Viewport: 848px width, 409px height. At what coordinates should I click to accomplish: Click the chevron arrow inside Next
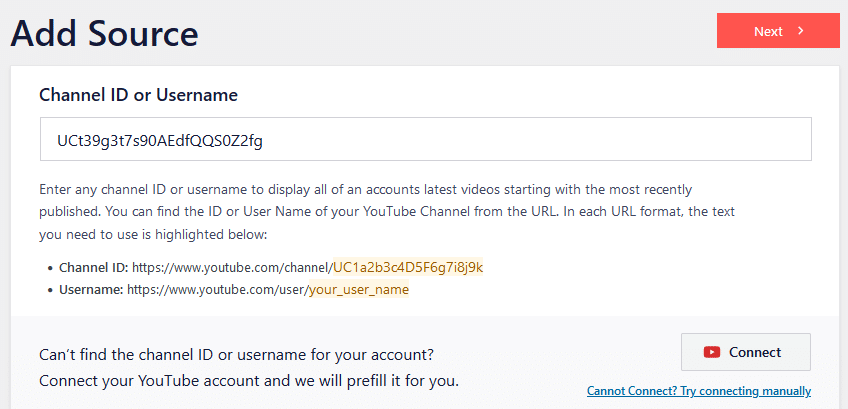click(801, 31)
